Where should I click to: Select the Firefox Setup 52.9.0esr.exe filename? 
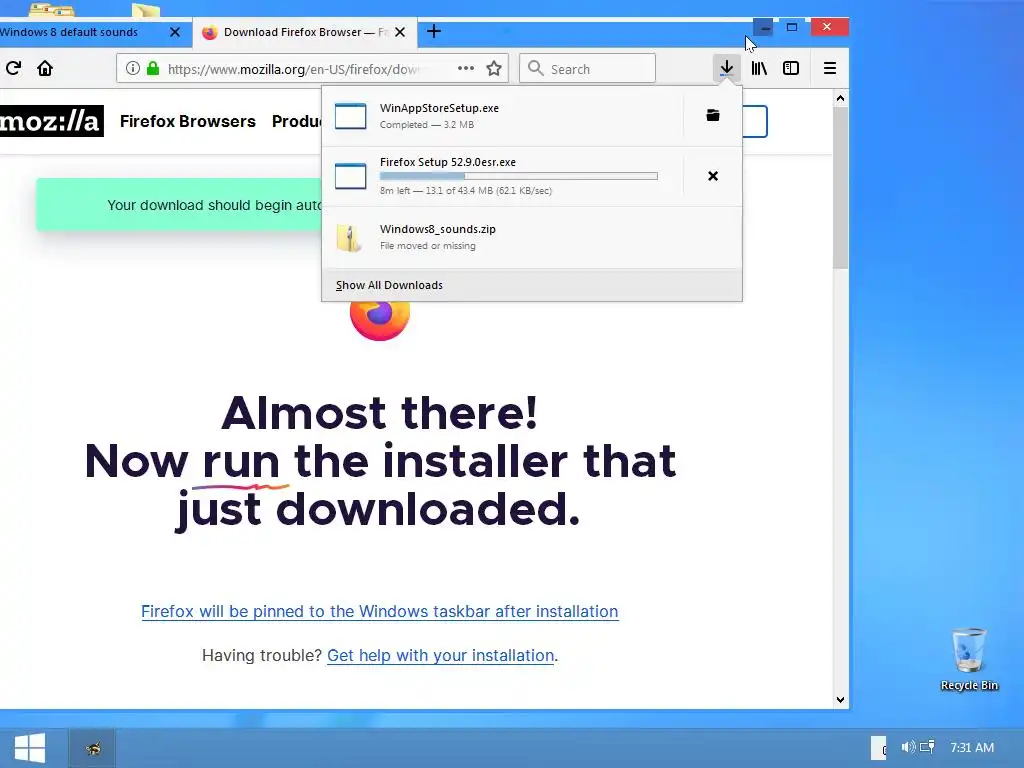(448, 162)
